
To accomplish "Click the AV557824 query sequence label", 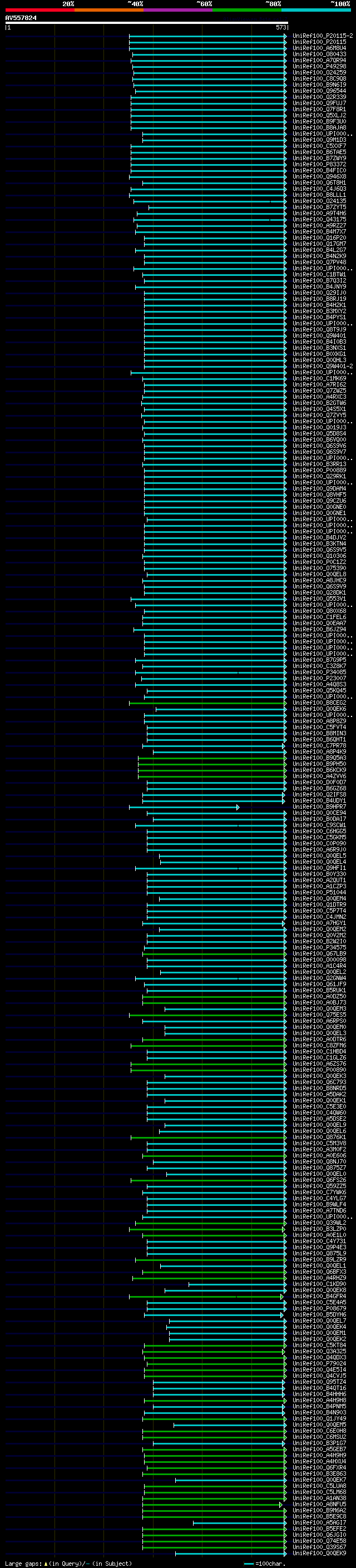I will tap(21, 18).
